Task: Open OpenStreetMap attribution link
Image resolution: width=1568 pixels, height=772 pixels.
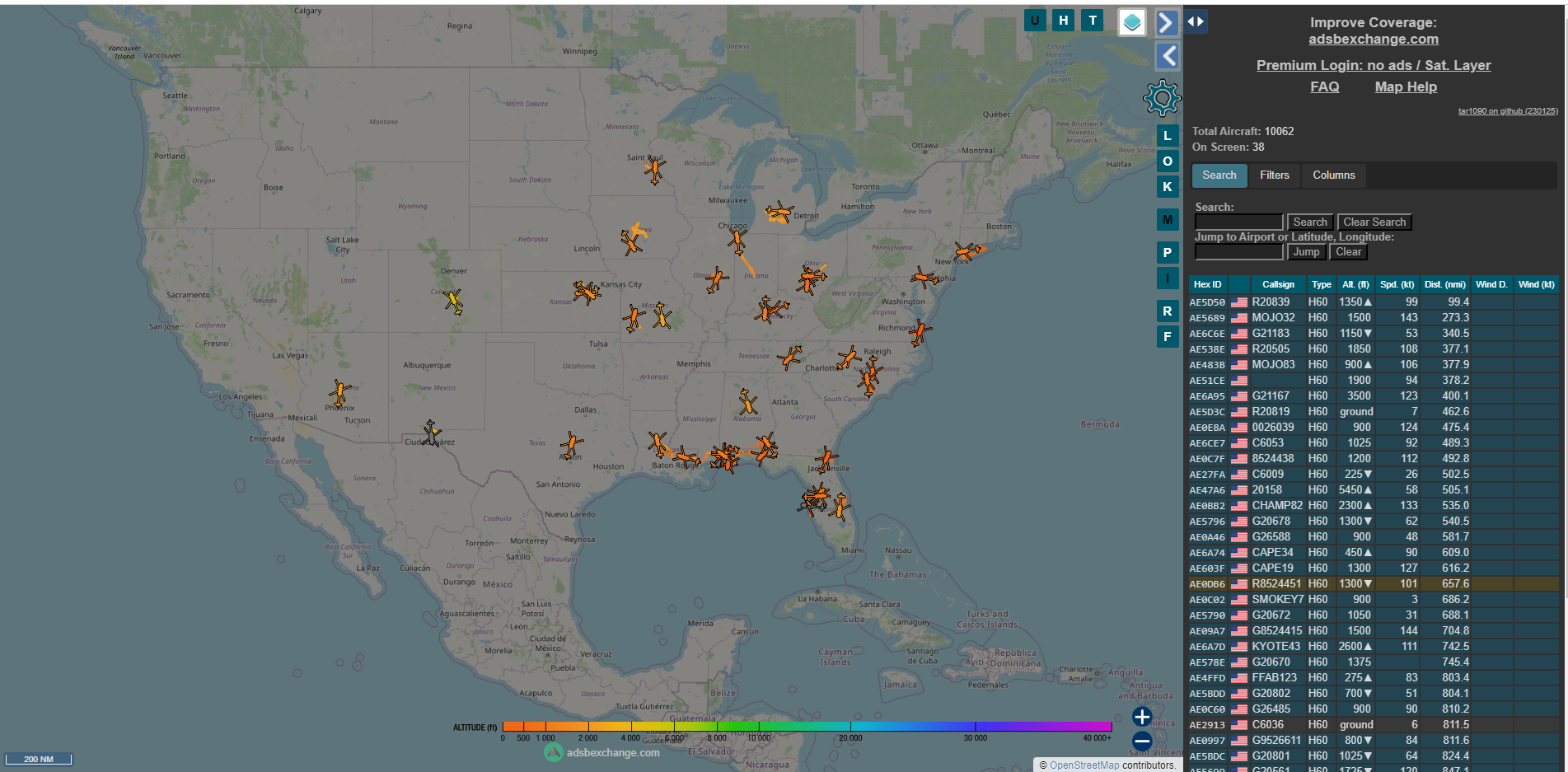Action: point(1084,765)
